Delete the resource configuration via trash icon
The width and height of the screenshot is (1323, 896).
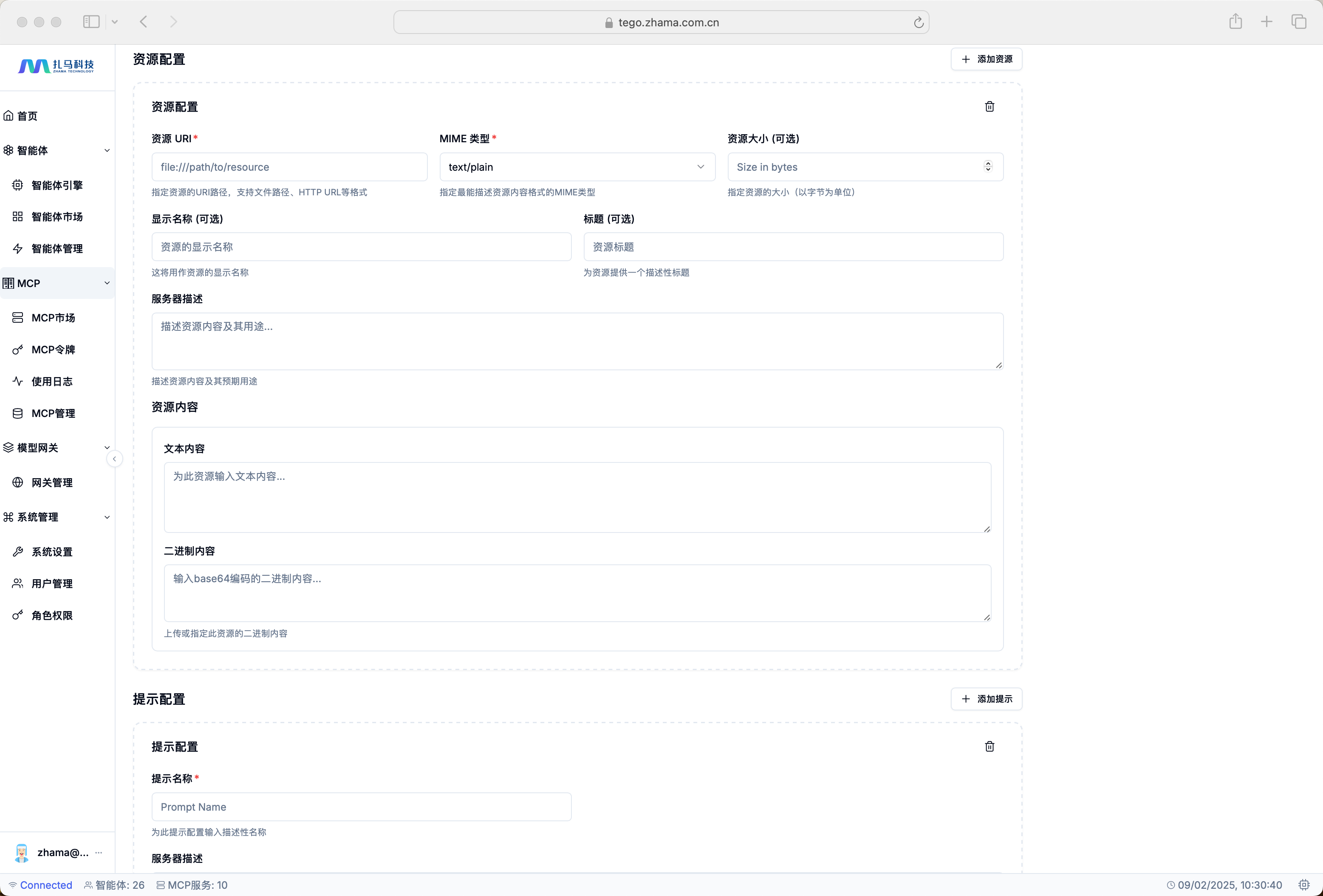(x=989, y=107)
